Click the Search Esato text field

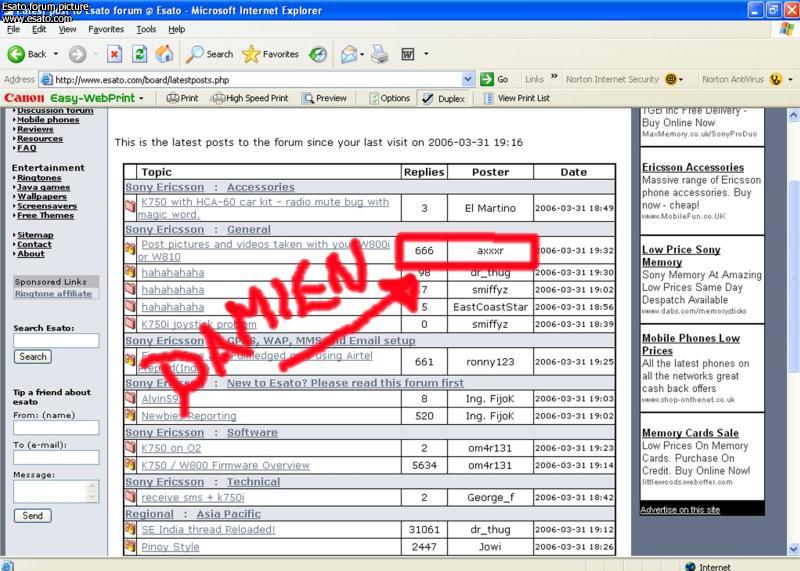point(56,340)
